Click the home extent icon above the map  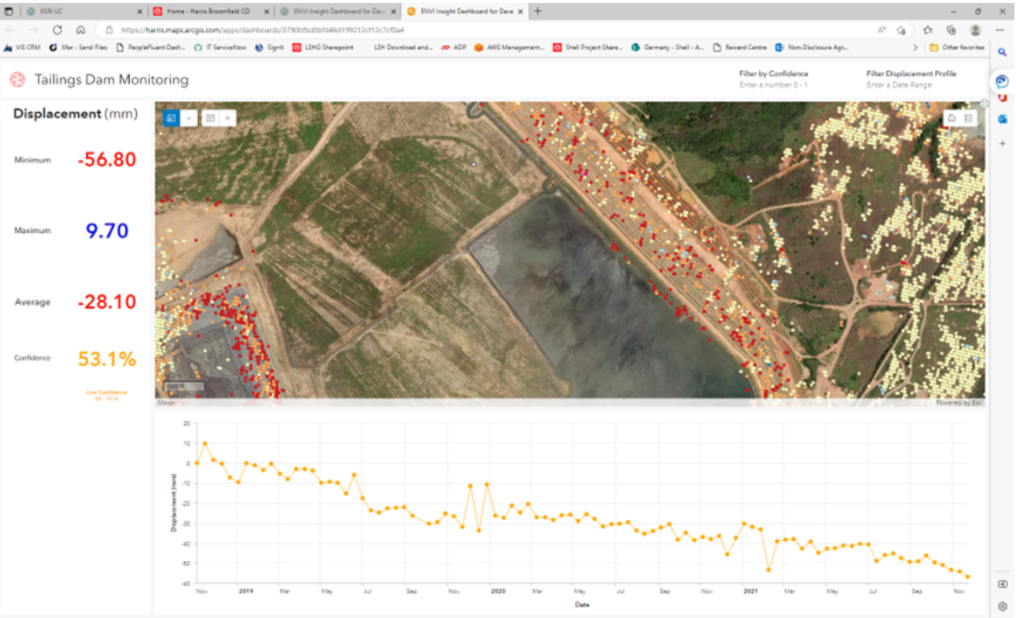(950, 117)
